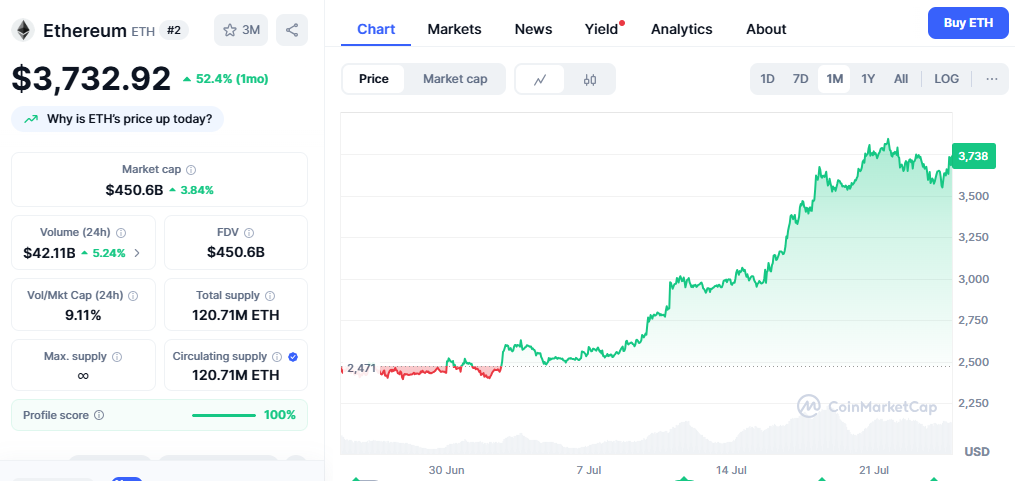Show info for Volume (24h)
The image size is (1015, 481).
pos(120,232)
